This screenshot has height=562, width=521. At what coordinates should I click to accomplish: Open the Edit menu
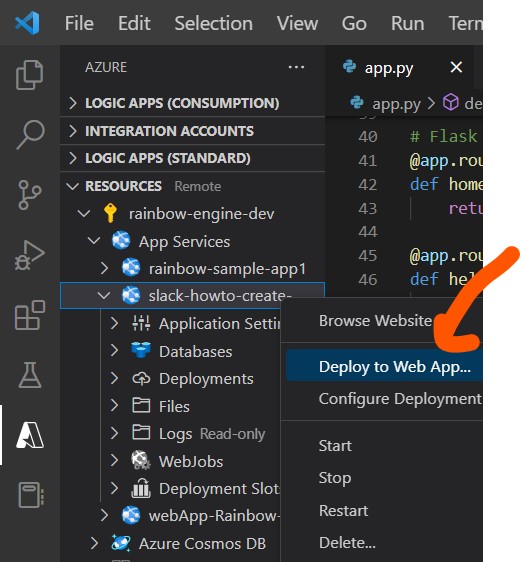pos(134,23)
